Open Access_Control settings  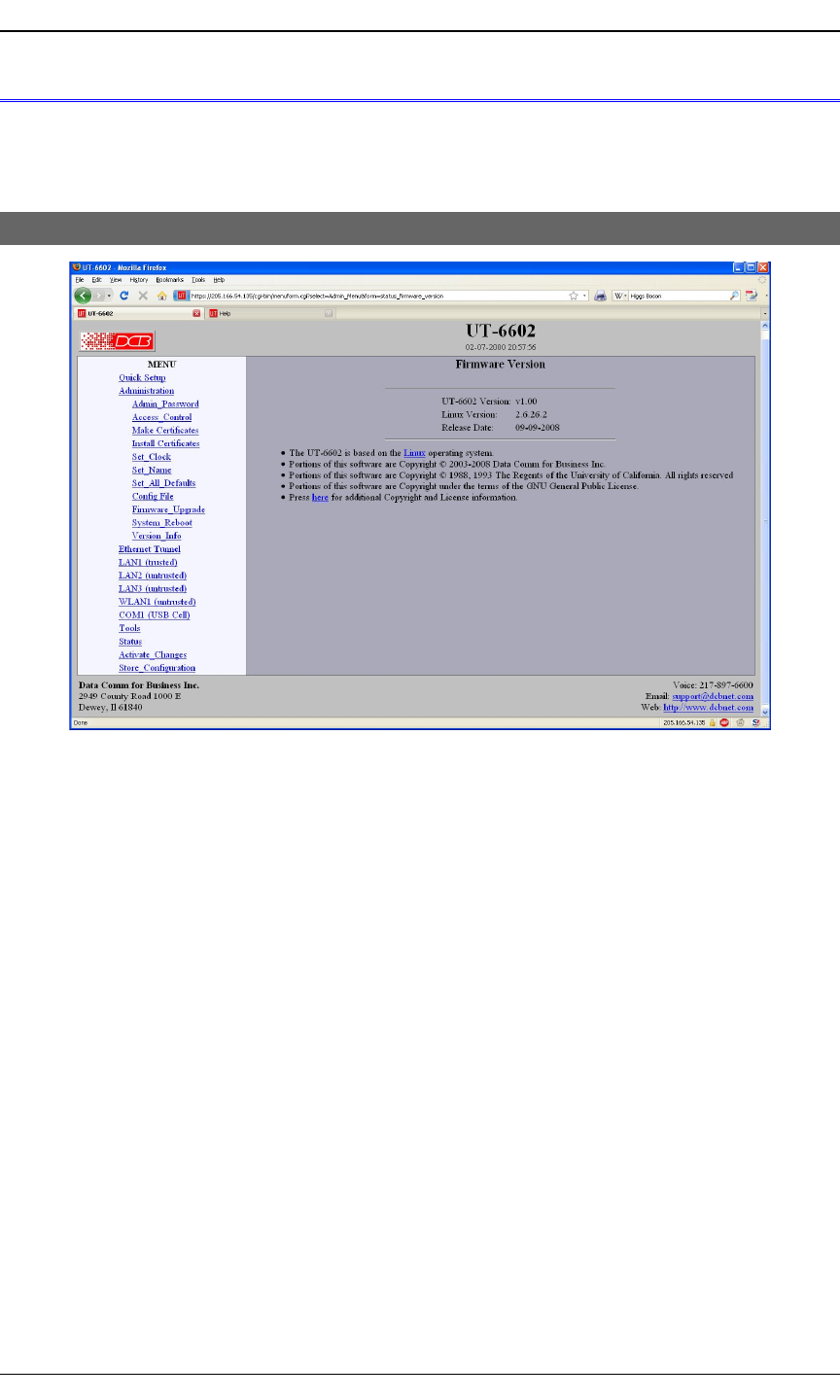(161, 417)
